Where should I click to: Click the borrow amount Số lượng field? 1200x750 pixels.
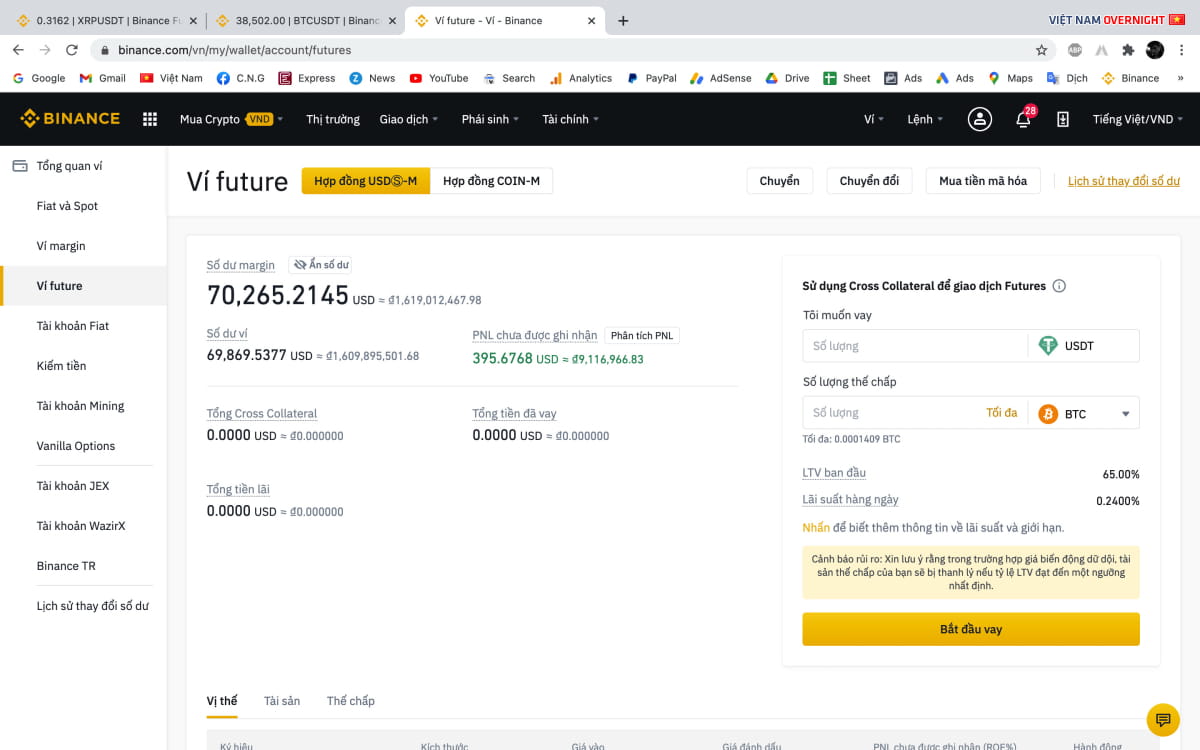[x=915, y=346]
